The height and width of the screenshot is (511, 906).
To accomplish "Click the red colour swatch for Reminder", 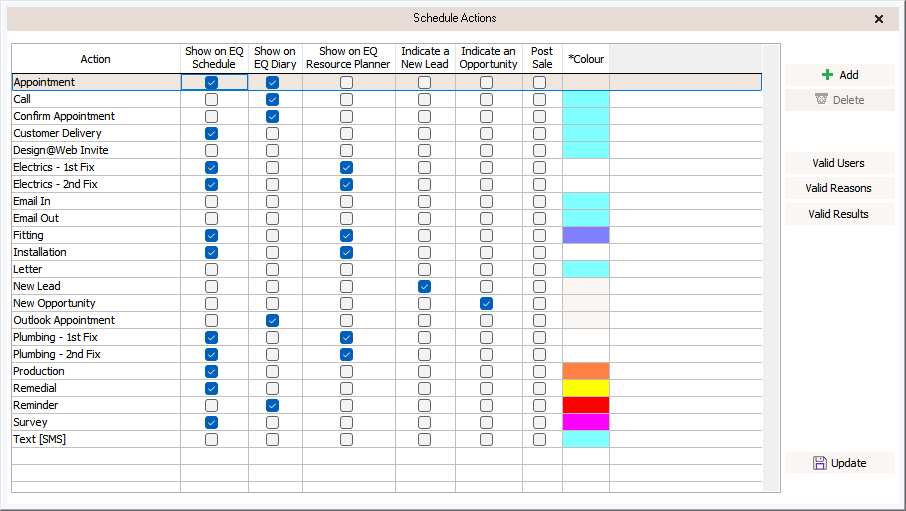I will 586,405.
